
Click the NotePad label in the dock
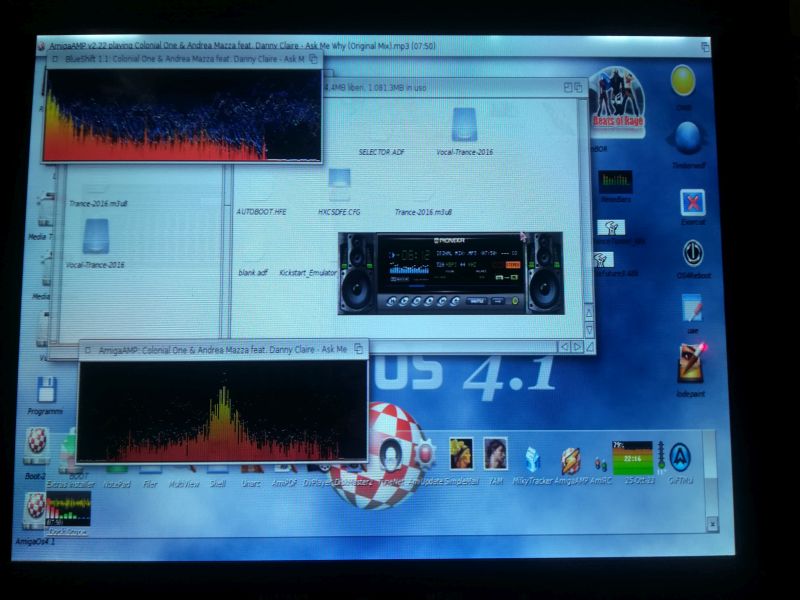(117, 484)
